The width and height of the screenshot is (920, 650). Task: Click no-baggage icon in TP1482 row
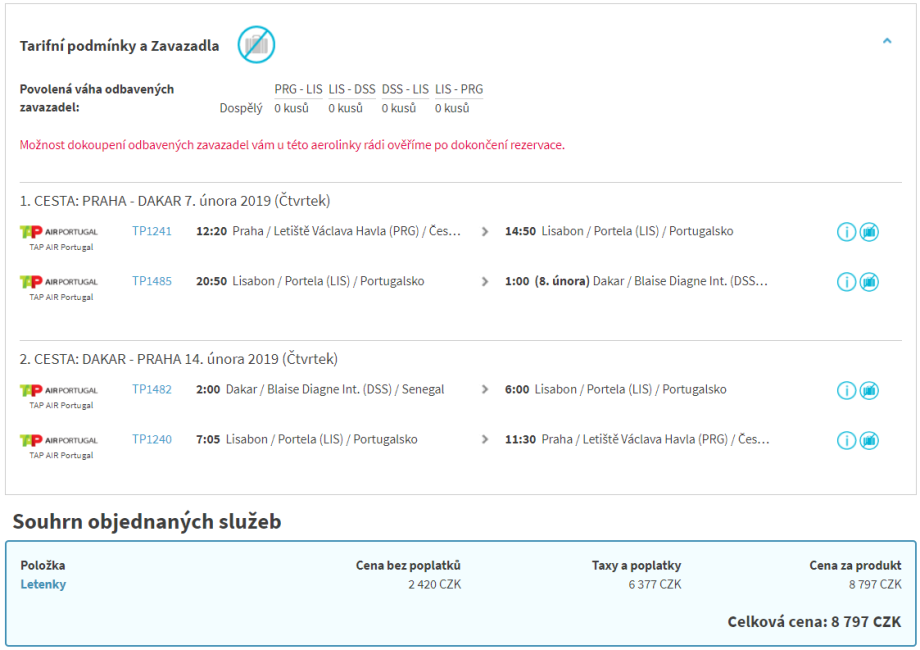click(869, 390)
